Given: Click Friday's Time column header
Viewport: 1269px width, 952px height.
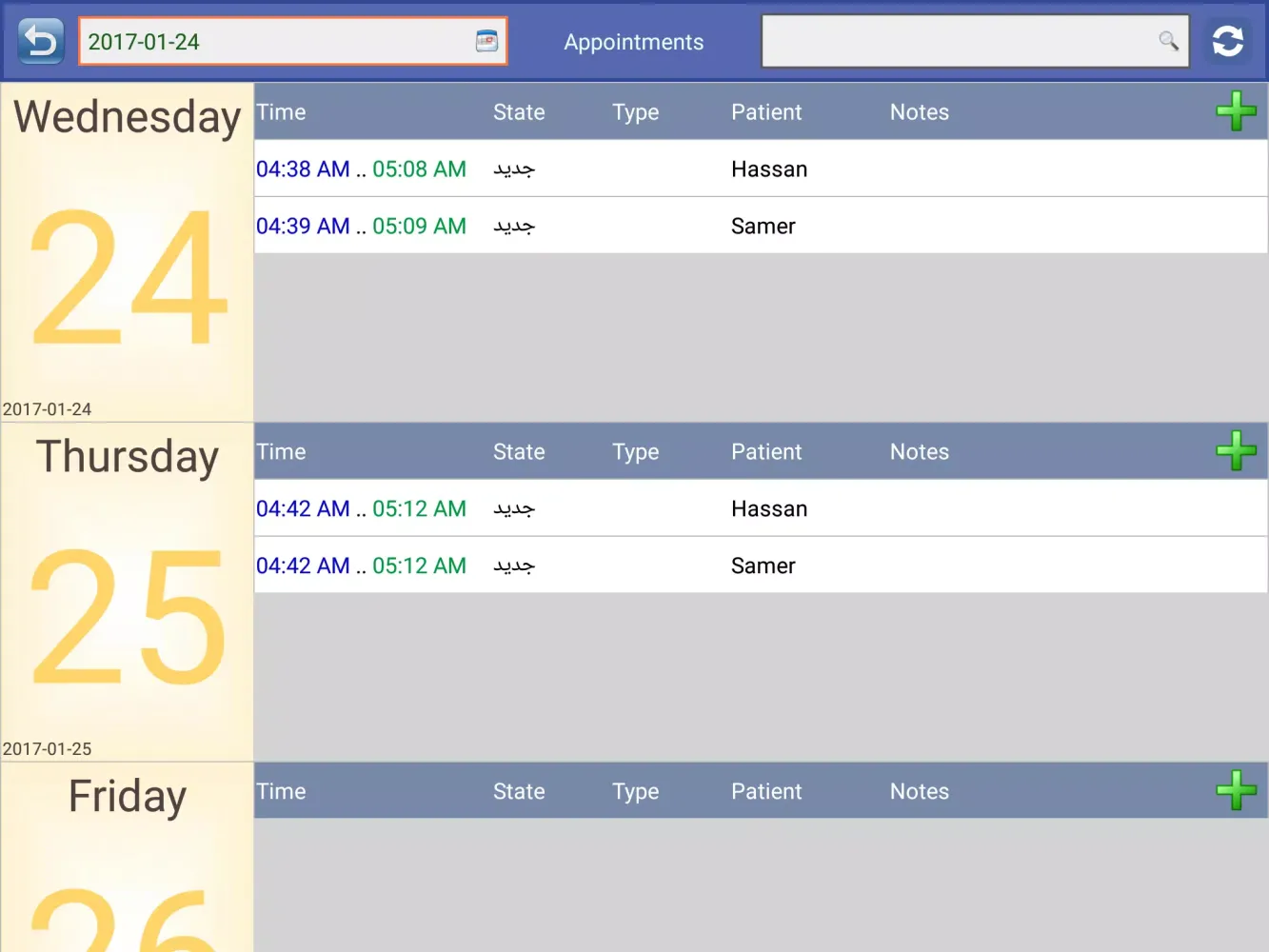Looking at the screenshot, I should click(x=282, y=792).
